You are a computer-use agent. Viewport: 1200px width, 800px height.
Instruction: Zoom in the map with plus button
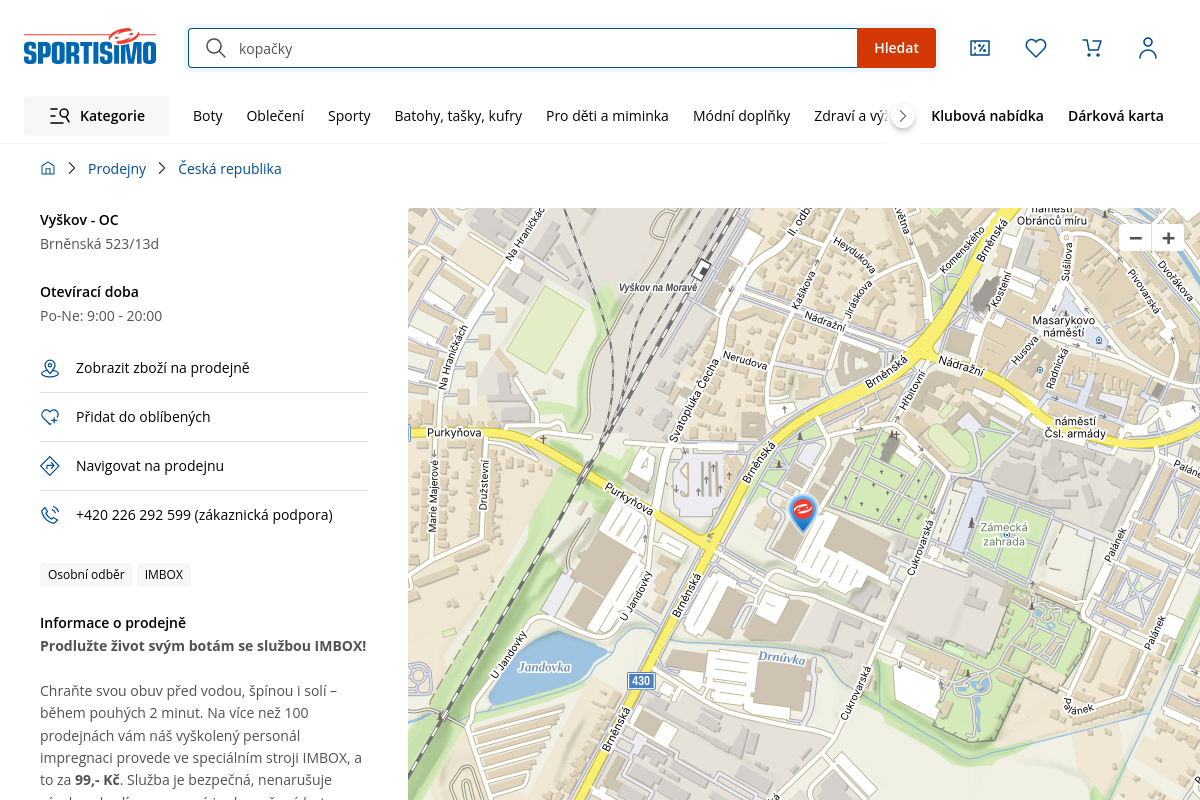tap(1168, 238)
